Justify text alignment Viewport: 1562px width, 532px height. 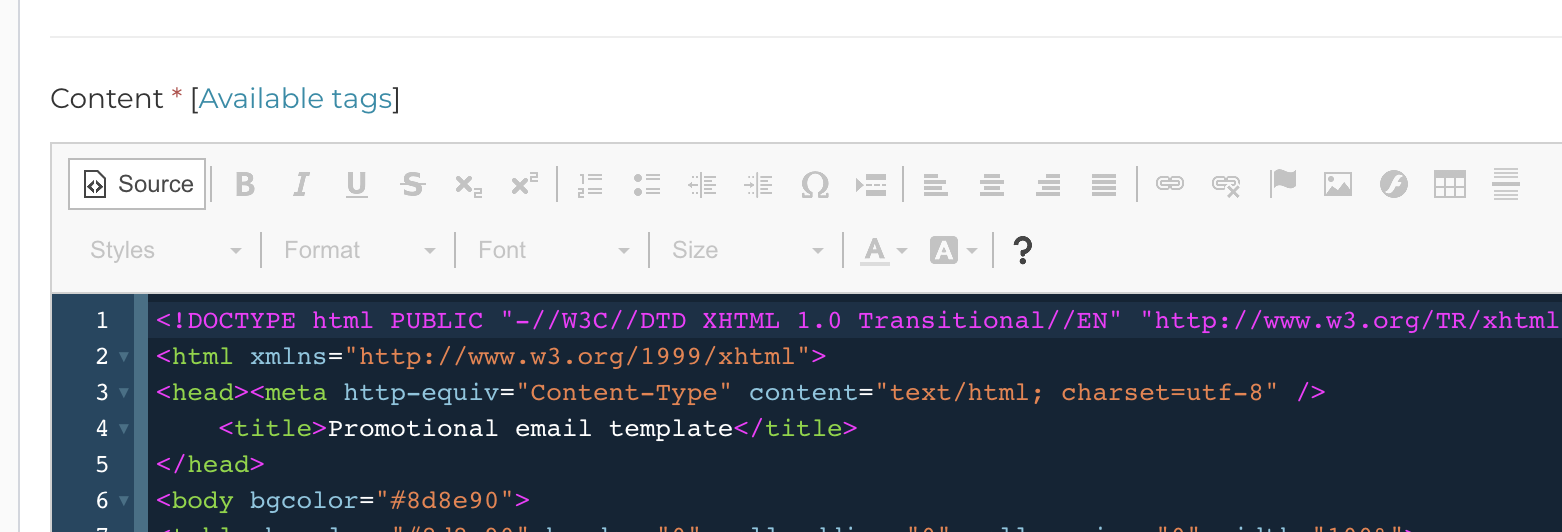point(1103,184)
